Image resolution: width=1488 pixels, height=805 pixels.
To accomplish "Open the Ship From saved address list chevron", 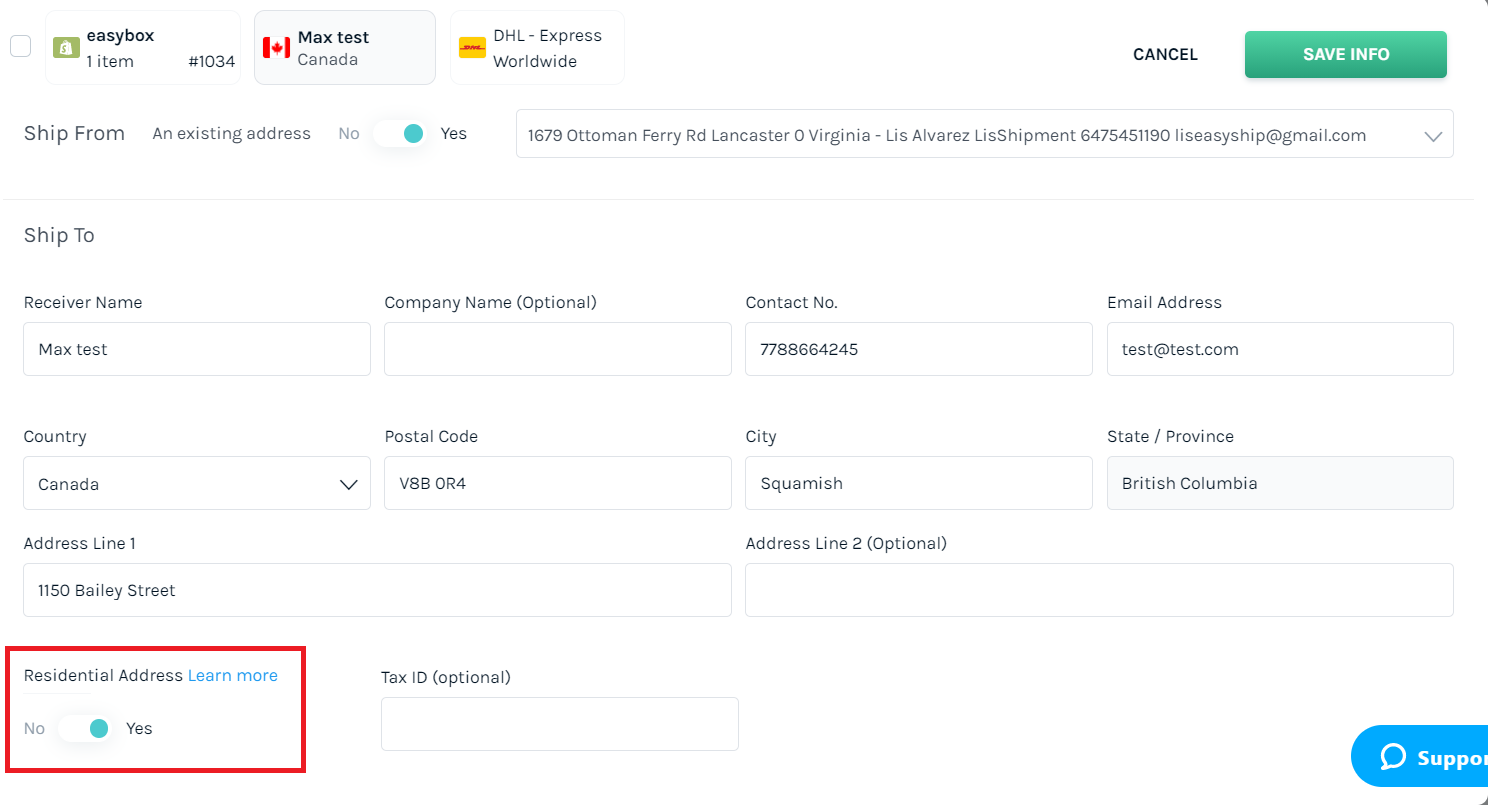I will 1434,134.
